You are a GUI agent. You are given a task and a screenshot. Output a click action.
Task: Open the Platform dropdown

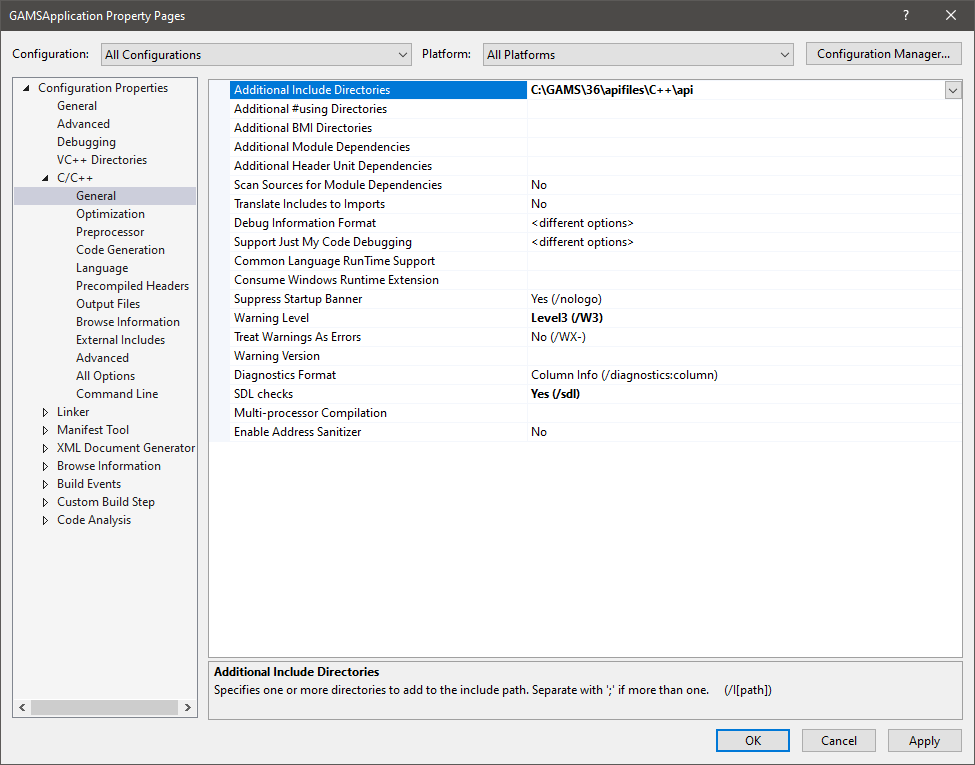(x=637, y=54)
